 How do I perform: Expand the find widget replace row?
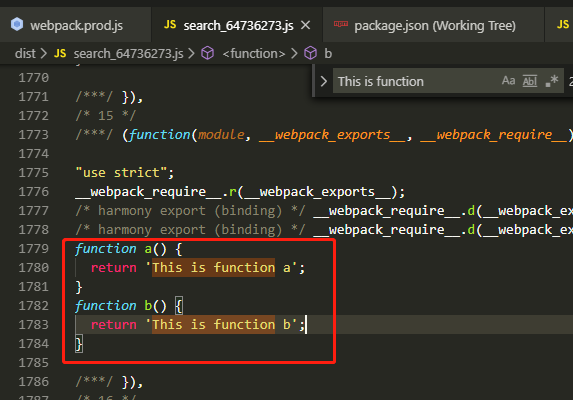pos(323,81)
